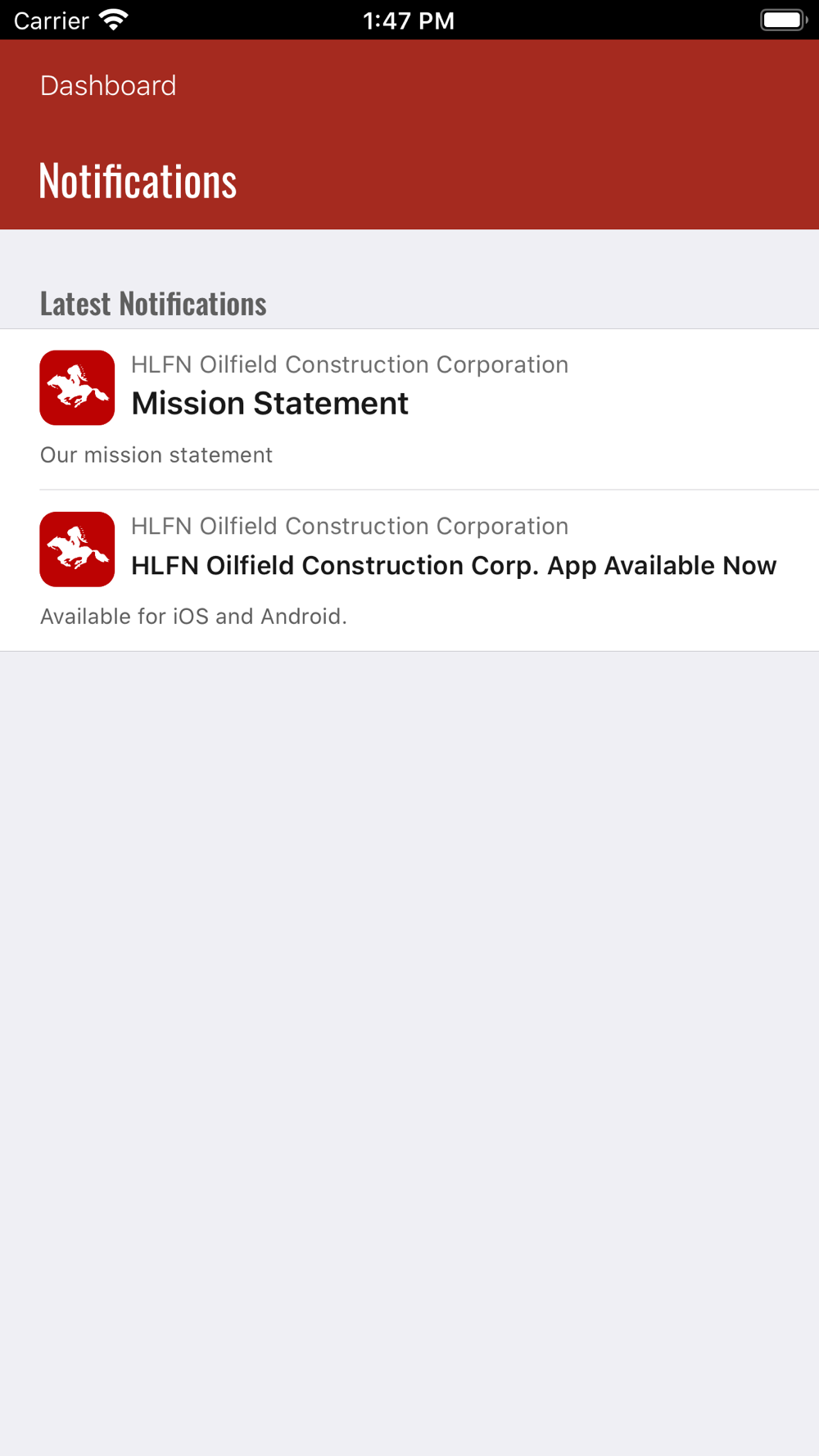The width and height of the screenshot is (819, 1456).
Task: Tap the Notifications page title
Action: tap(138, 180)
